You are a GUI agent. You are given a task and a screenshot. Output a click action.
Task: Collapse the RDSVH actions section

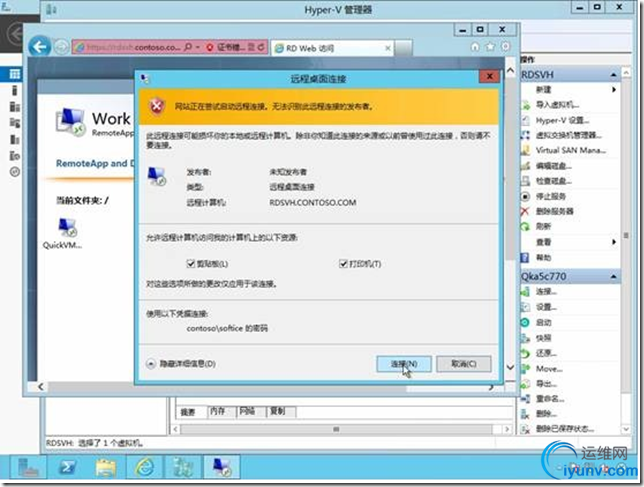click(x=613, y=75)
